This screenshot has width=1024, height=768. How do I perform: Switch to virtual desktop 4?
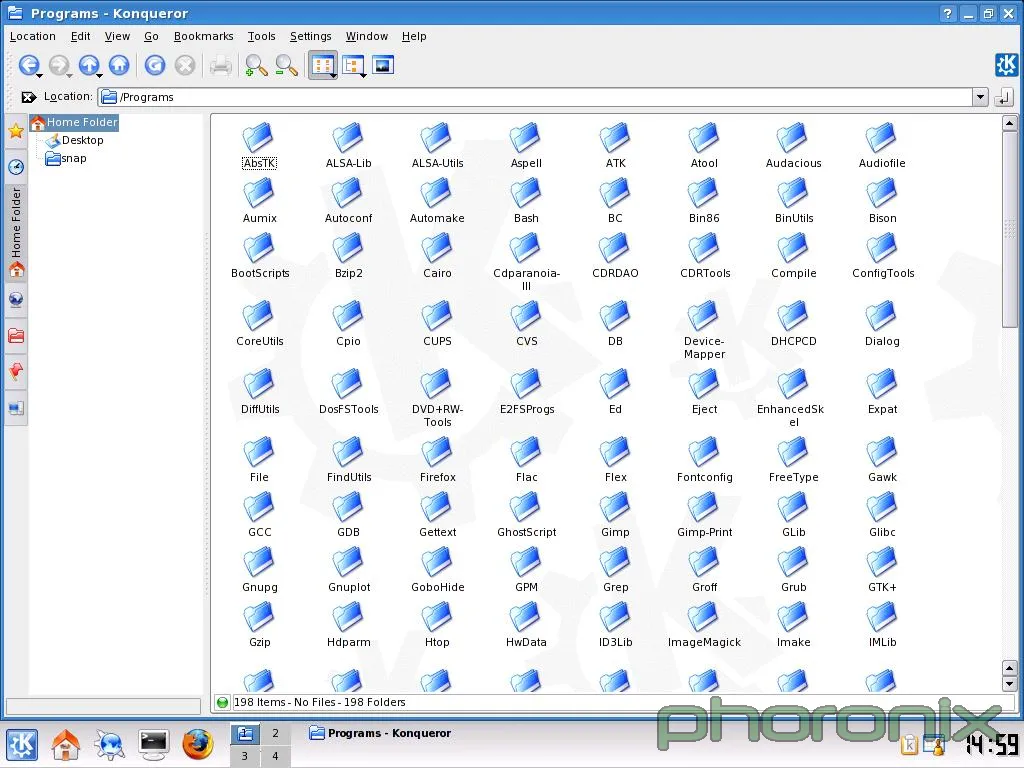click(x=276, y=756)
